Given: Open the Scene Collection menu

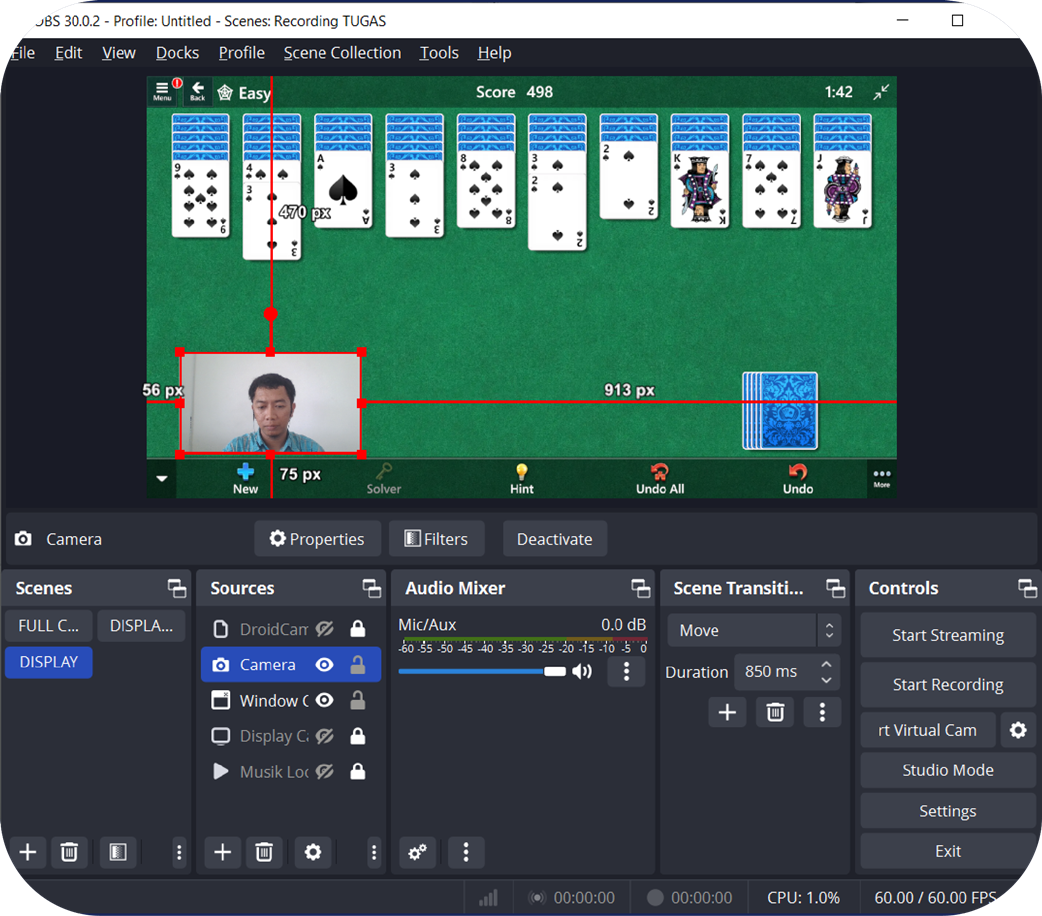Looking at the screenshot, I should coord(342,53).
